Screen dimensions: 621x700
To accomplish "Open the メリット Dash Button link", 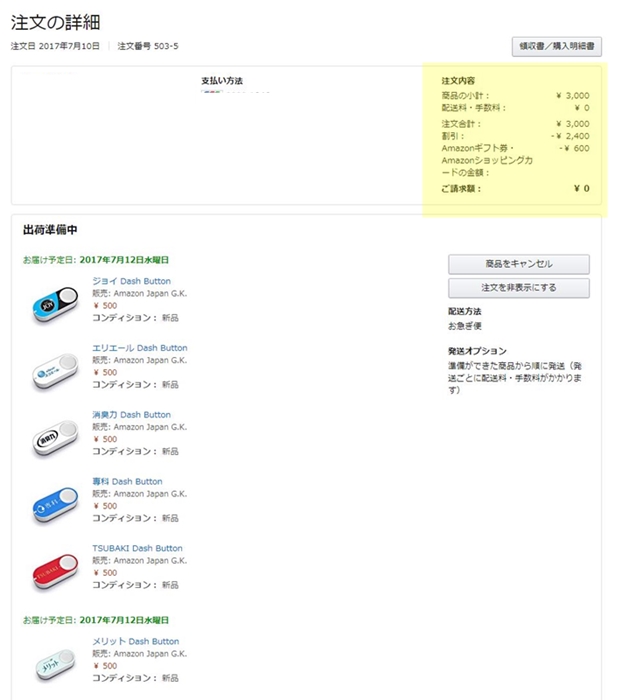I will click(x=136, y=641).
